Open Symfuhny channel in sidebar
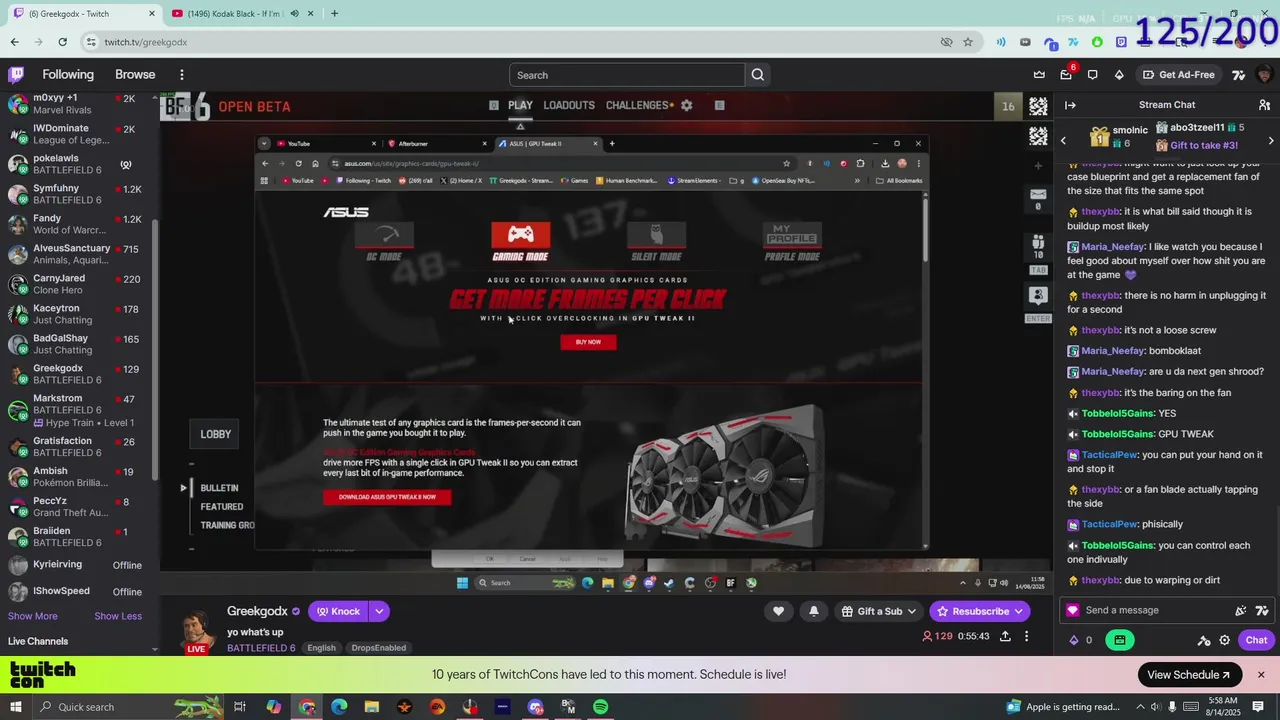This screenshot has height=720, width=1280. (x=78, y=194)
